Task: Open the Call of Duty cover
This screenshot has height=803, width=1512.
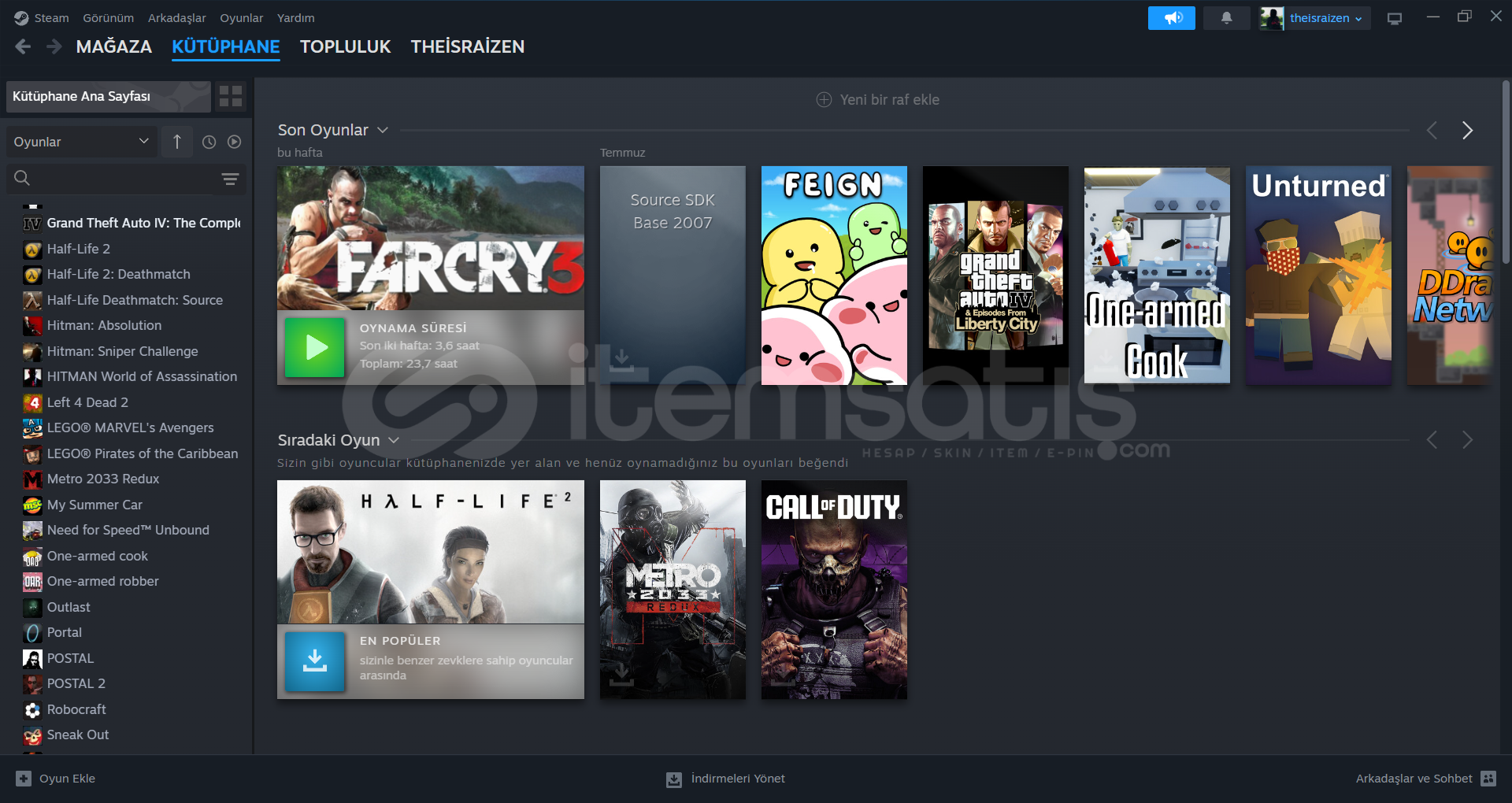Action: click(x=834, y=590)
